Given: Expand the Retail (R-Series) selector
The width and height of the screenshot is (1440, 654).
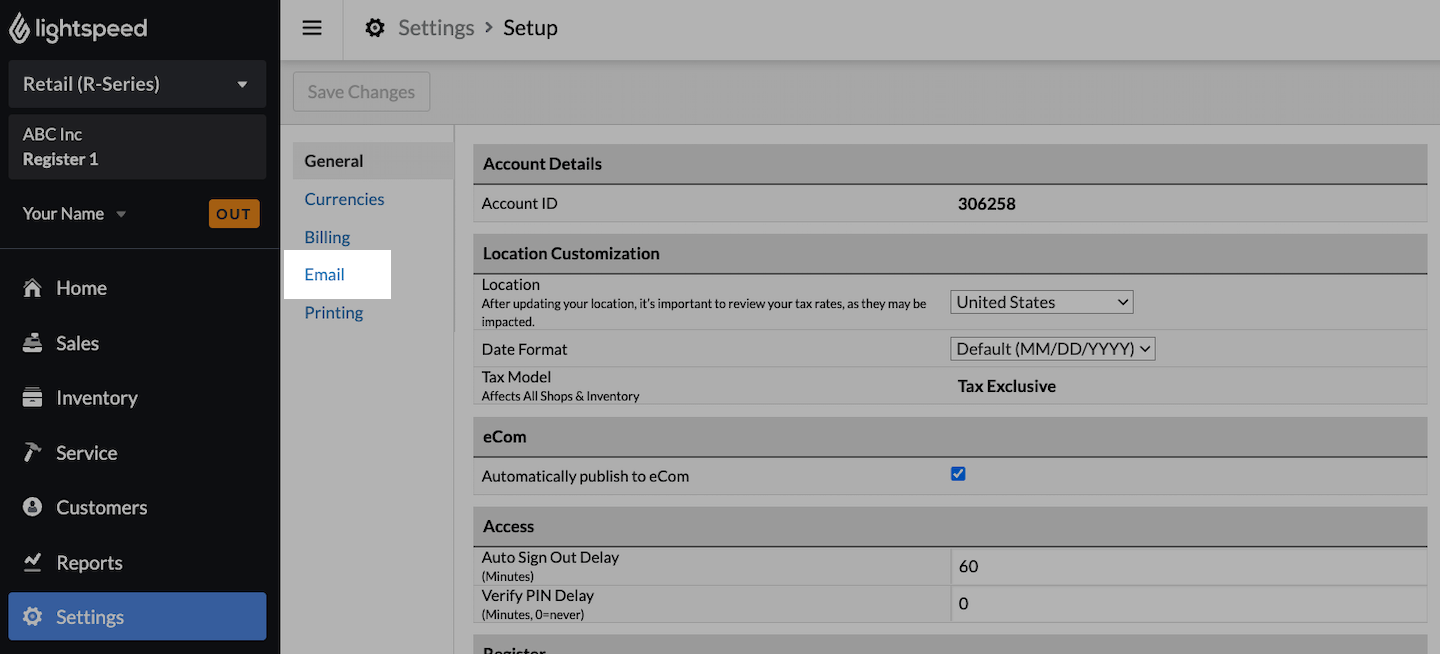Looking at the screenshot, I should pyautogui.click(x=137, y=84).
